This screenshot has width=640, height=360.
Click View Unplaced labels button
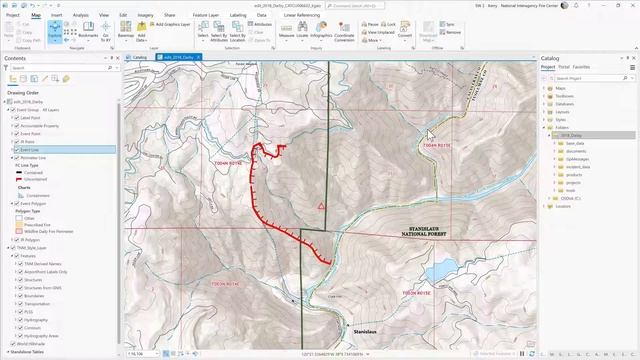click(x=378, y=32)
